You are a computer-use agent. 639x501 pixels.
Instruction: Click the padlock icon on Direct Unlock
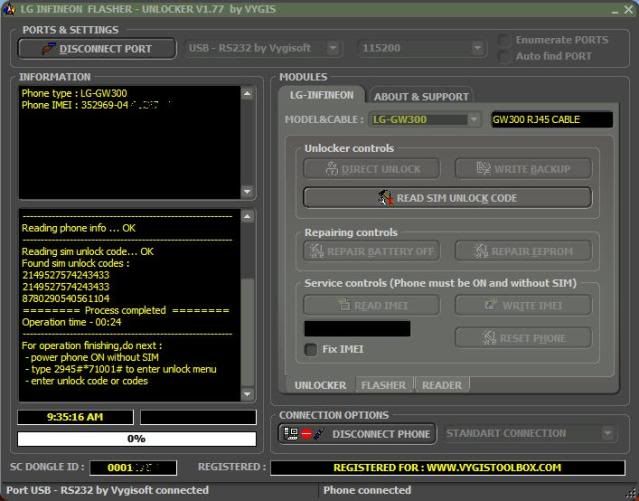point(332,168)
